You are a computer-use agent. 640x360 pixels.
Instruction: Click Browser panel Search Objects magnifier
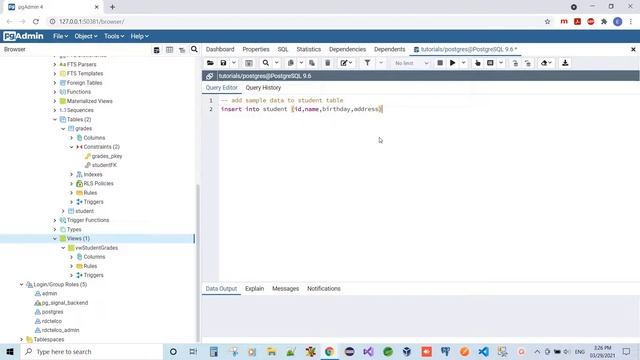click(x=194, y=49)
